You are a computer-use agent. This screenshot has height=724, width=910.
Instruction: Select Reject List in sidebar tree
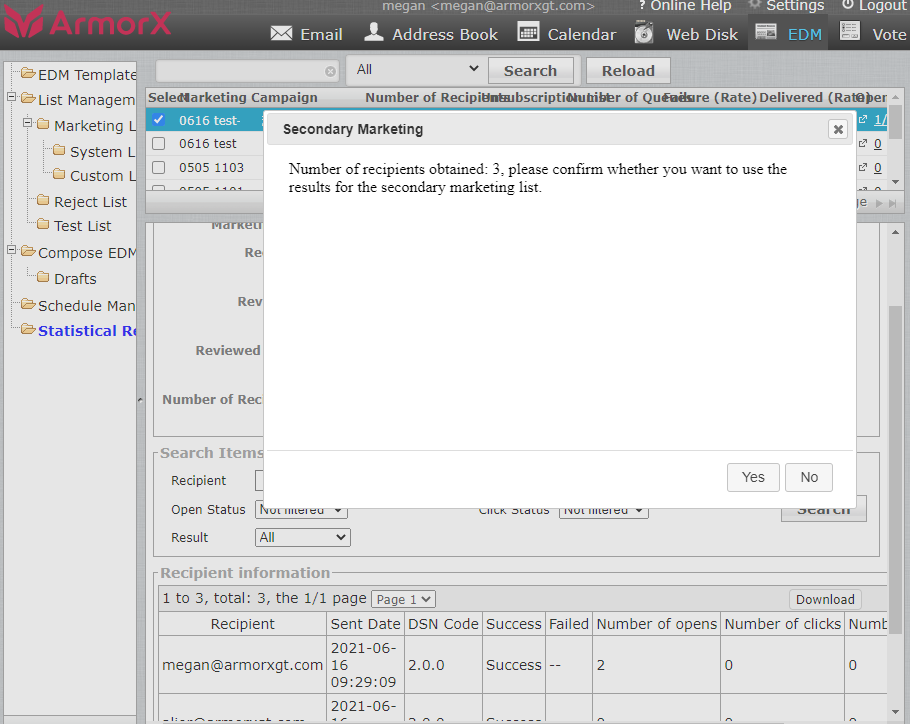(x=90, y=202)
